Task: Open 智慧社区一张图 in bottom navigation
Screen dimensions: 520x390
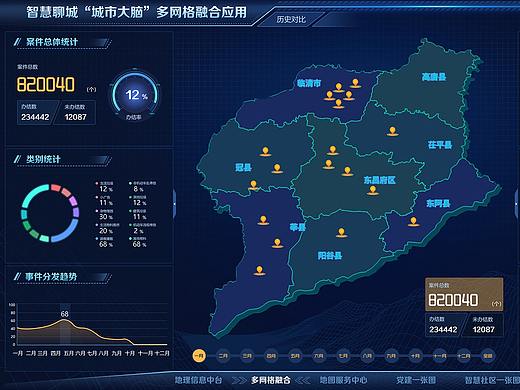Action: 492,380
